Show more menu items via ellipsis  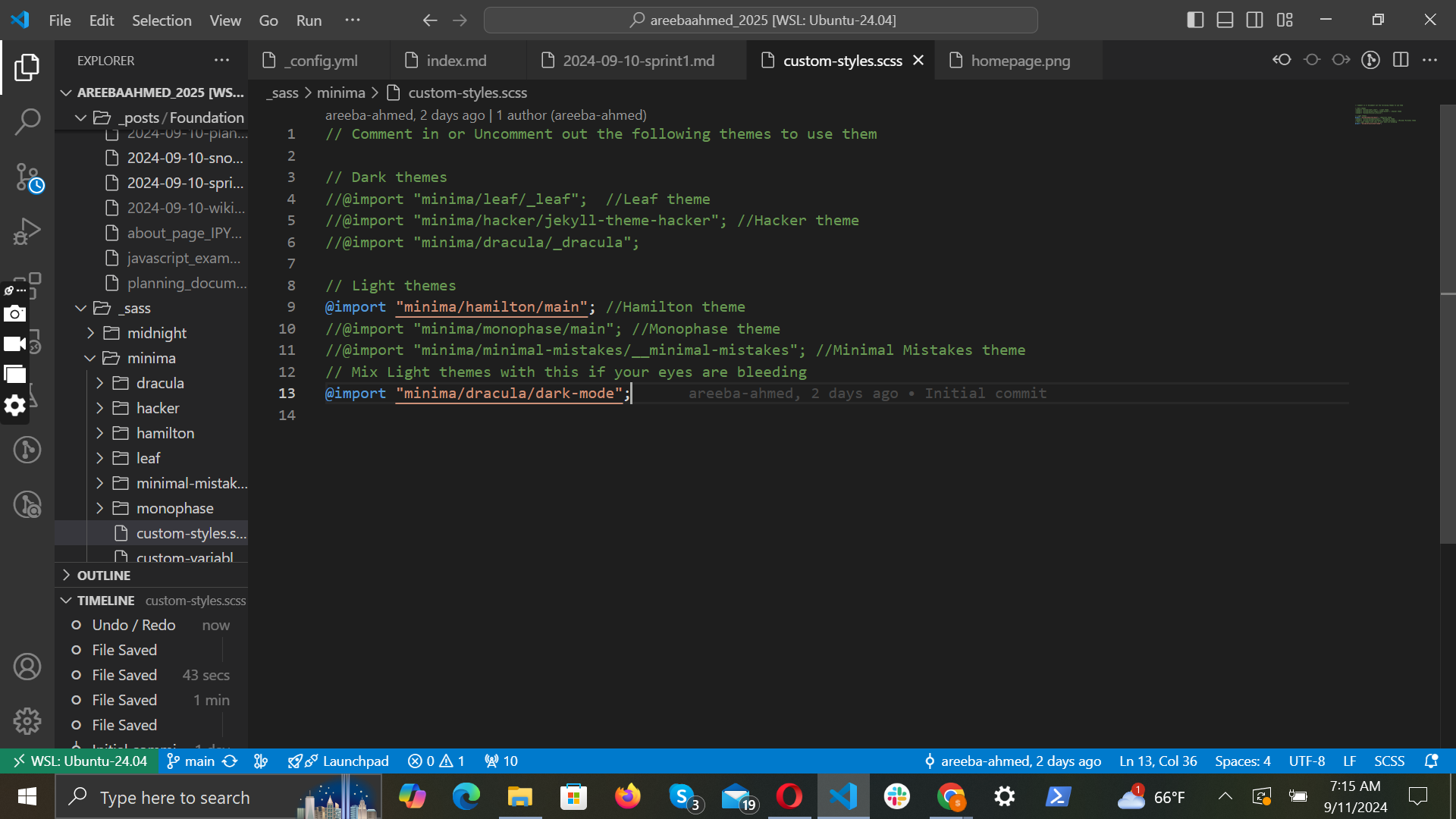pyautogui.click(x=353, y=20)
